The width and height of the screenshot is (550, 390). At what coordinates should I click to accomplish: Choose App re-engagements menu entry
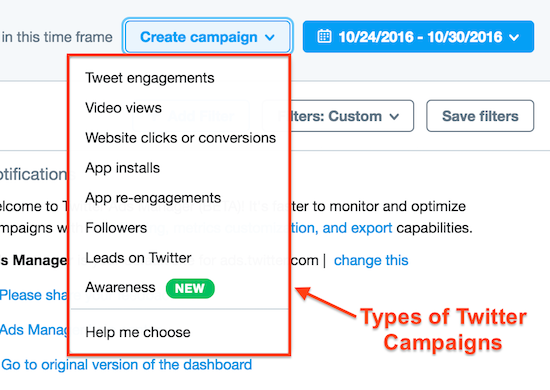(153, 198)
